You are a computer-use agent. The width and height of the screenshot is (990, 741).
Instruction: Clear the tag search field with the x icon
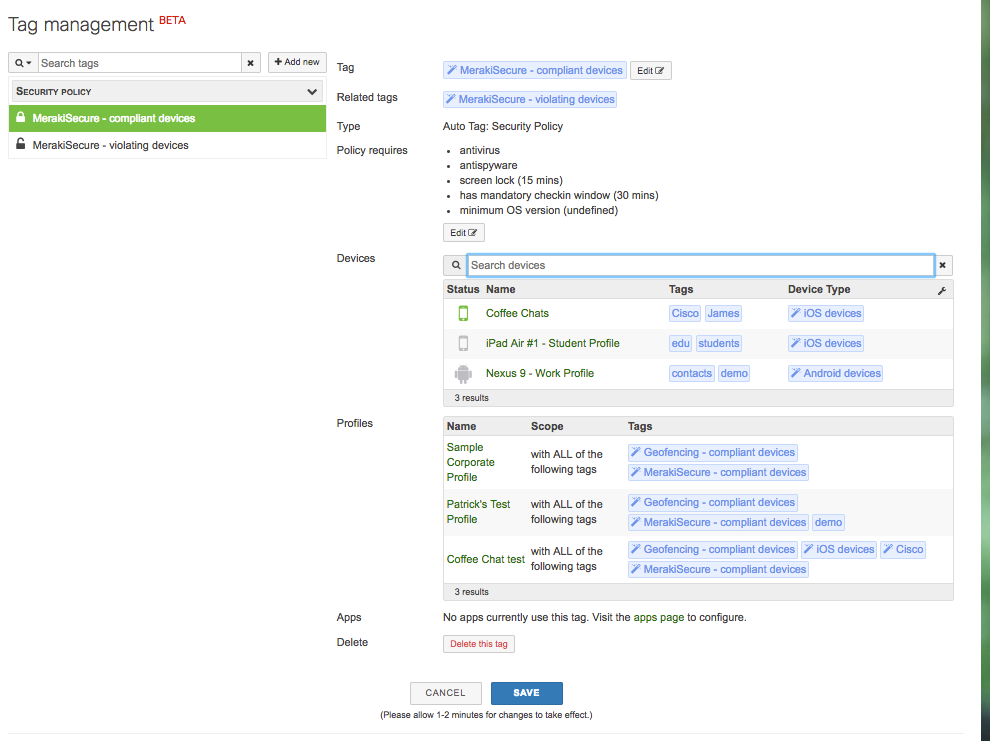250,62
